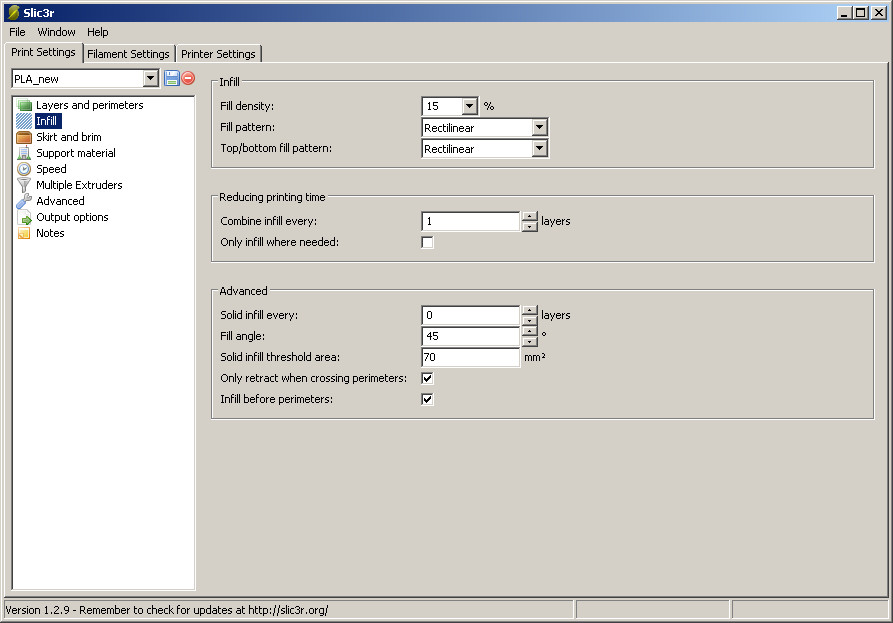Select Output options in the sidebar

pyautogui.click(x=72, y=217)
